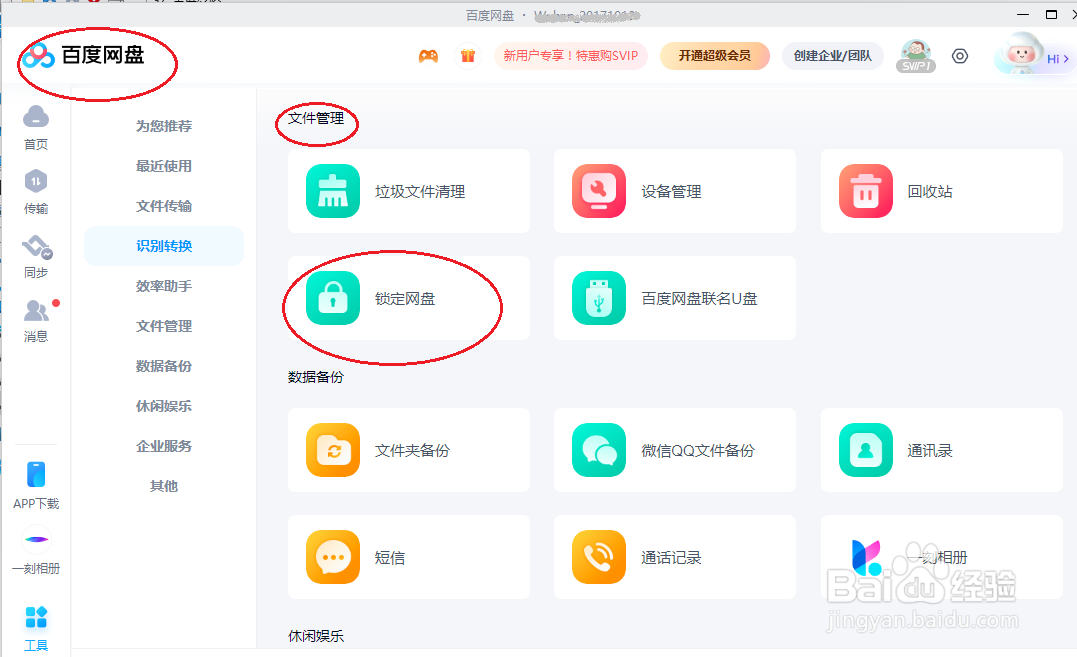The image size is (1077, 657).
Task: Select 企业服务 in the category list
Action: point(163,446)
